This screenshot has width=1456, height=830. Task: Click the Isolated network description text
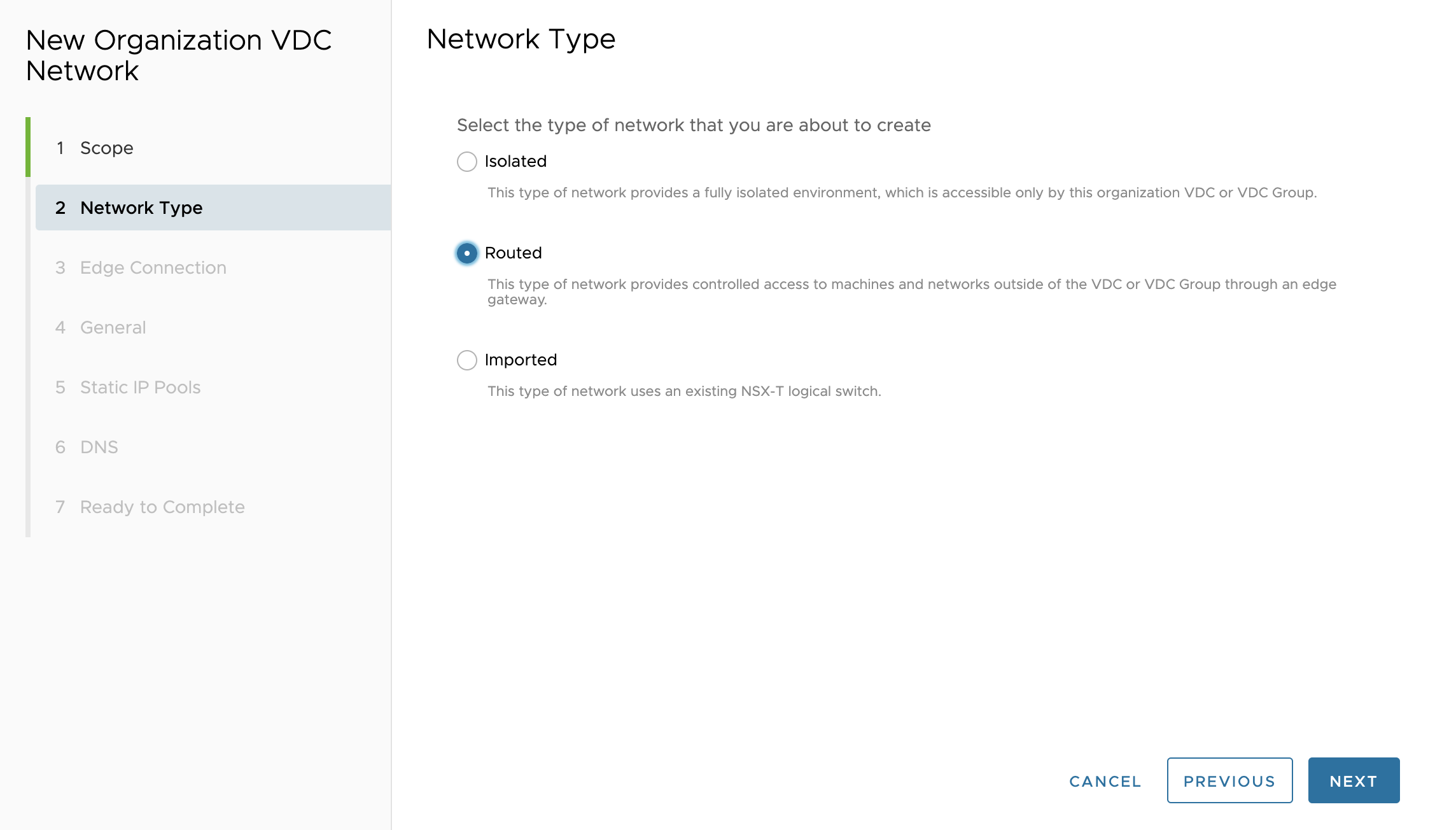click(x=902, y=193)
